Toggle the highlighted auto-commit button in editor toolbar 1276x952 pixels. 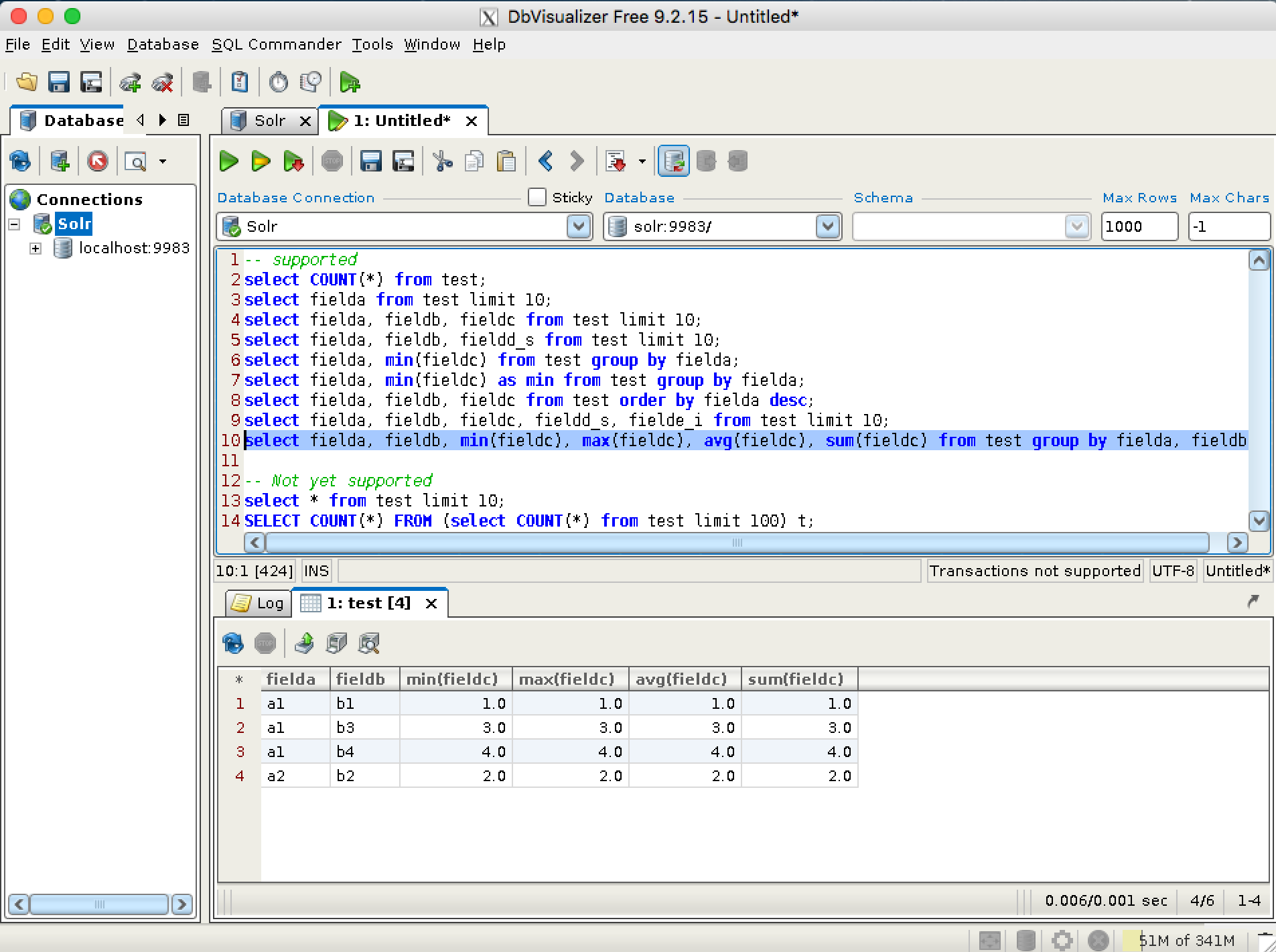pyautogui.click(x=673, y=161)
